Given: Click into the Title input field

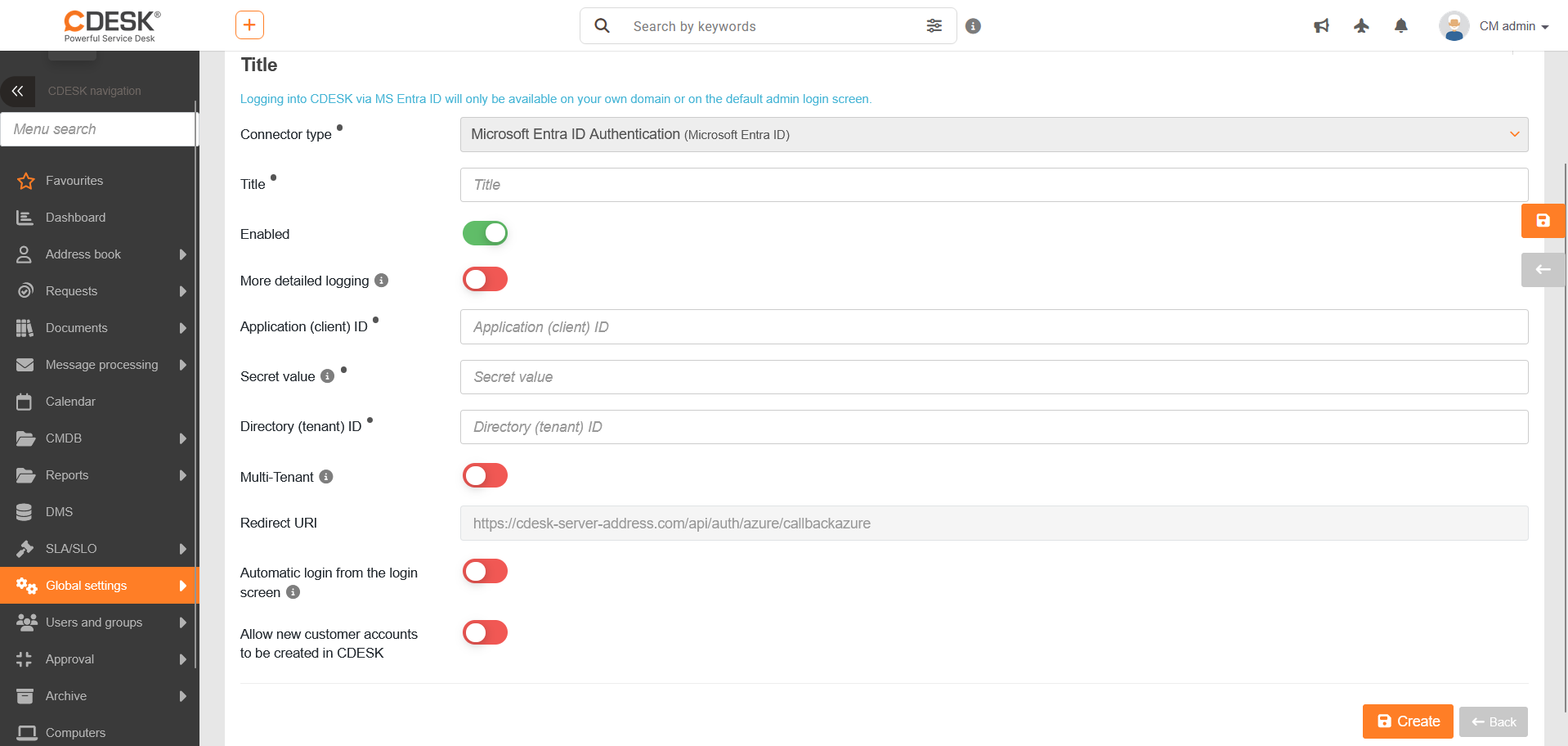Looking at the screenshot, I should (994, 185).
